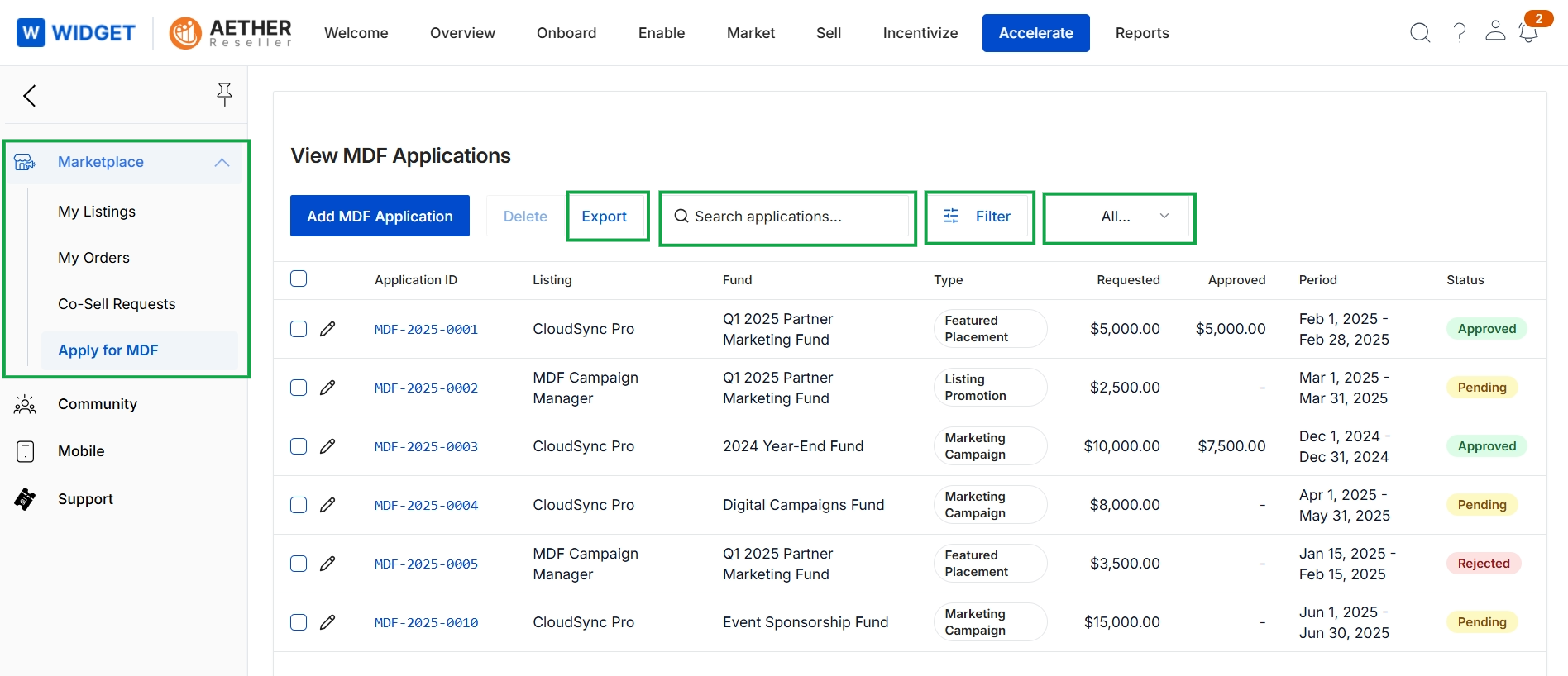Check the MDF-2025-0003 row checkbox
Viewport: 1568px width, 676px height.
299,446
